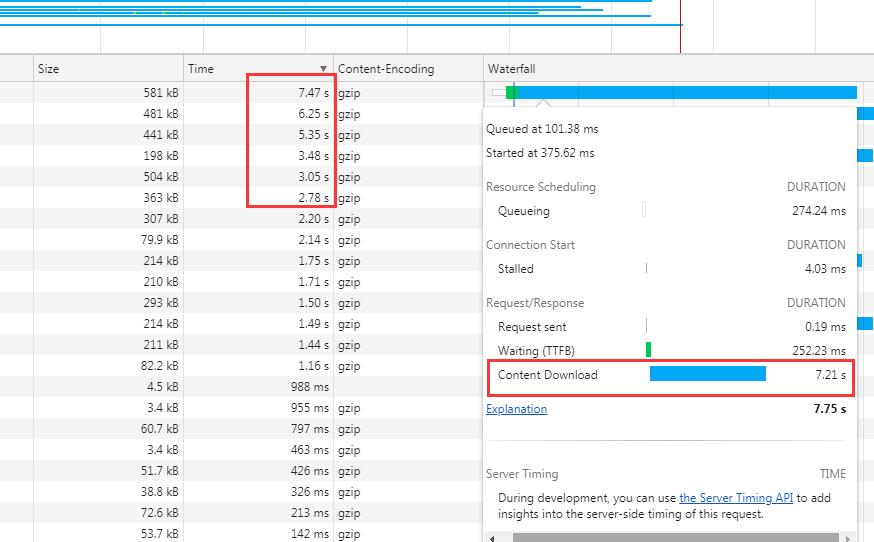Image resolution: width=874 pixels, height=542 pixels.
Task: Click the tooltip scrollbar right arrow
Action: pos(848,538)
